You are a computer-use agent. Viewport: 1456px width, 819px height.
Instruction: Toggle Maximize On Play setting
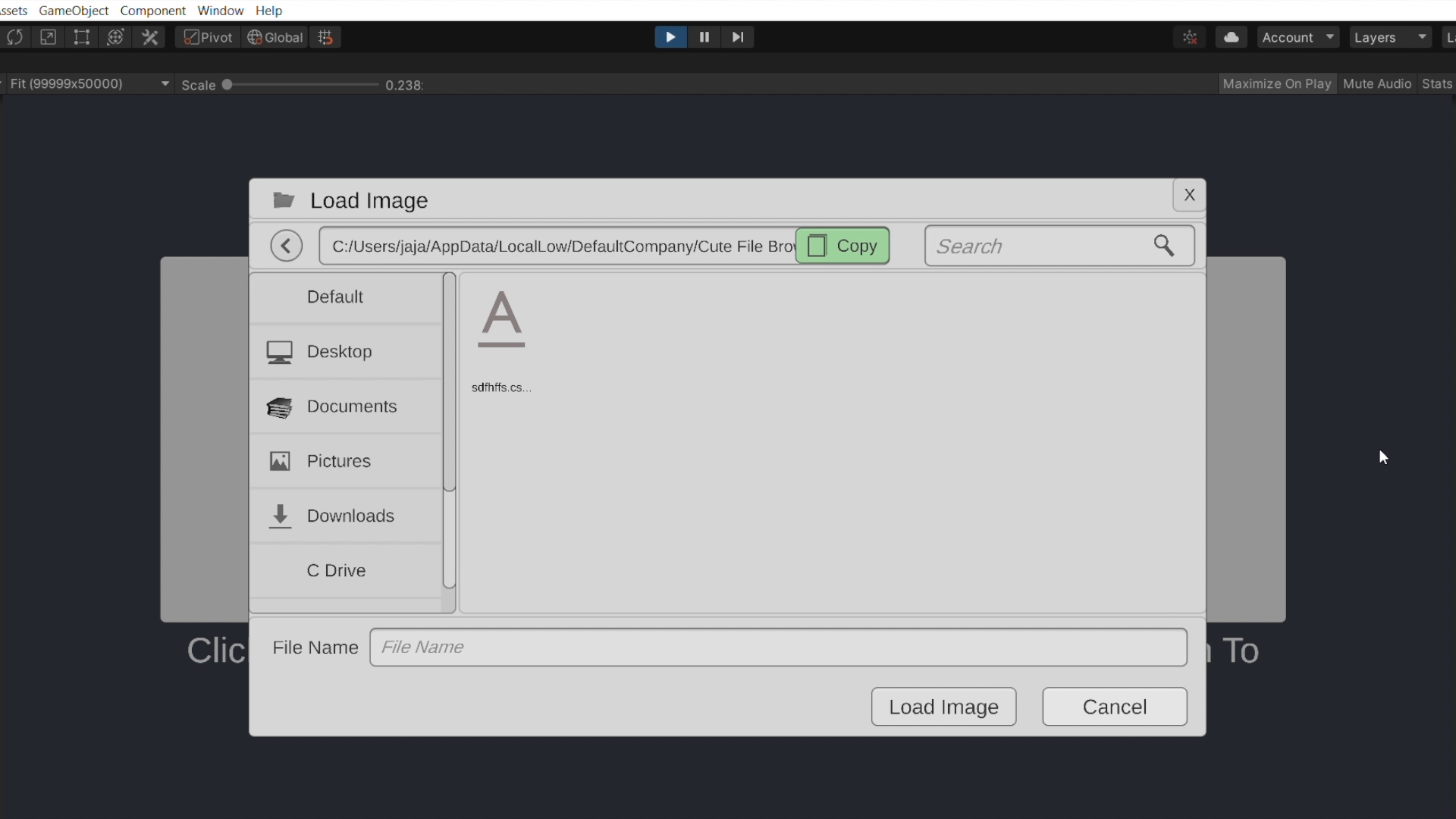[1277, 83]
